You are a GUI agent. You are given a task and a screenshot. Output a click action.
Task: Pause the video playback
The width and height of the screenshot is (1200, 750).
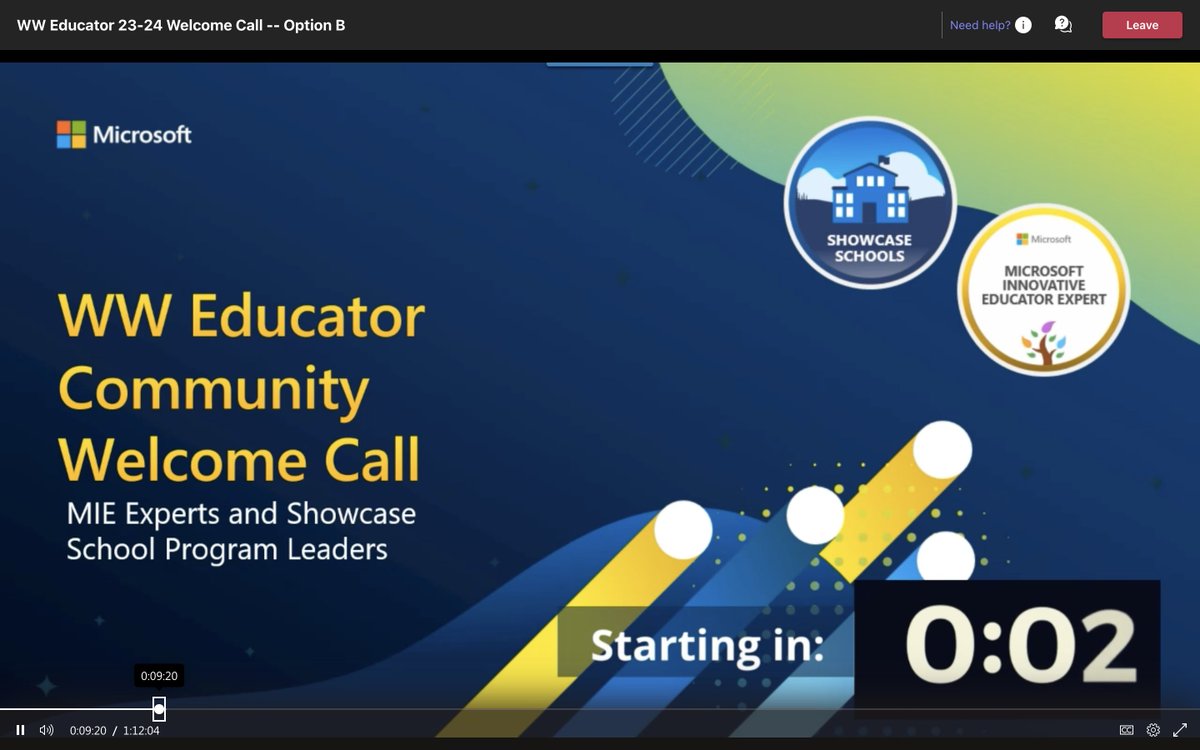(20, 730)
